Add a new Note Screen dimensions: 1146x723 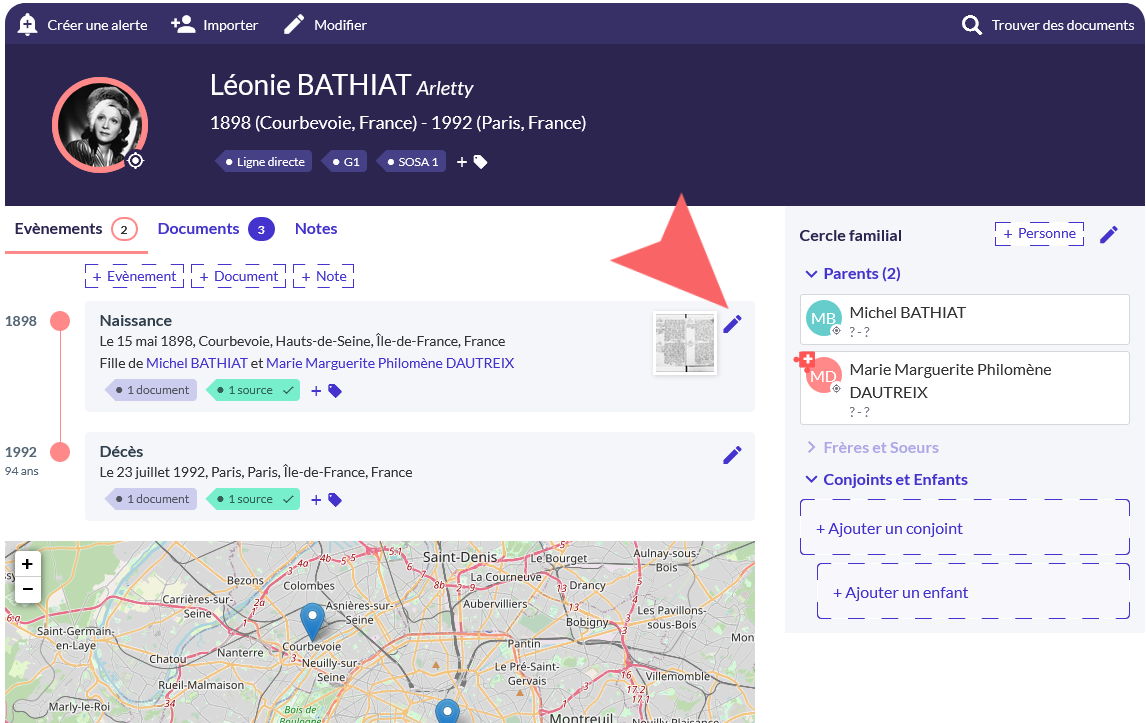(324, 276)
